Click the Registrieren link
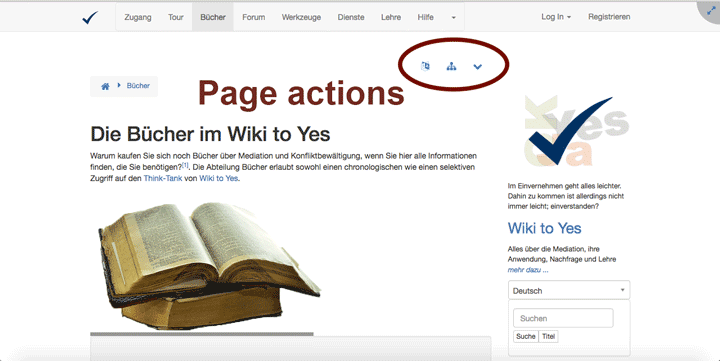Viewport: 720px width, 361px height. coord(609,17)
